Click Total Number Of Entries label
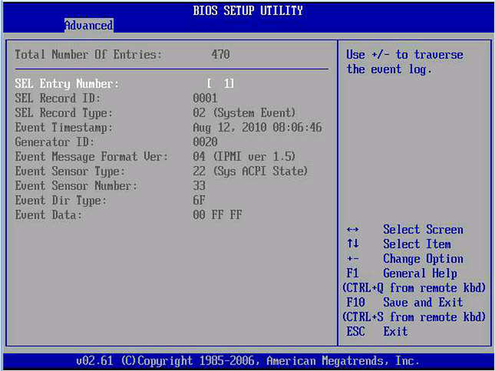 click(x=88, y=54)
